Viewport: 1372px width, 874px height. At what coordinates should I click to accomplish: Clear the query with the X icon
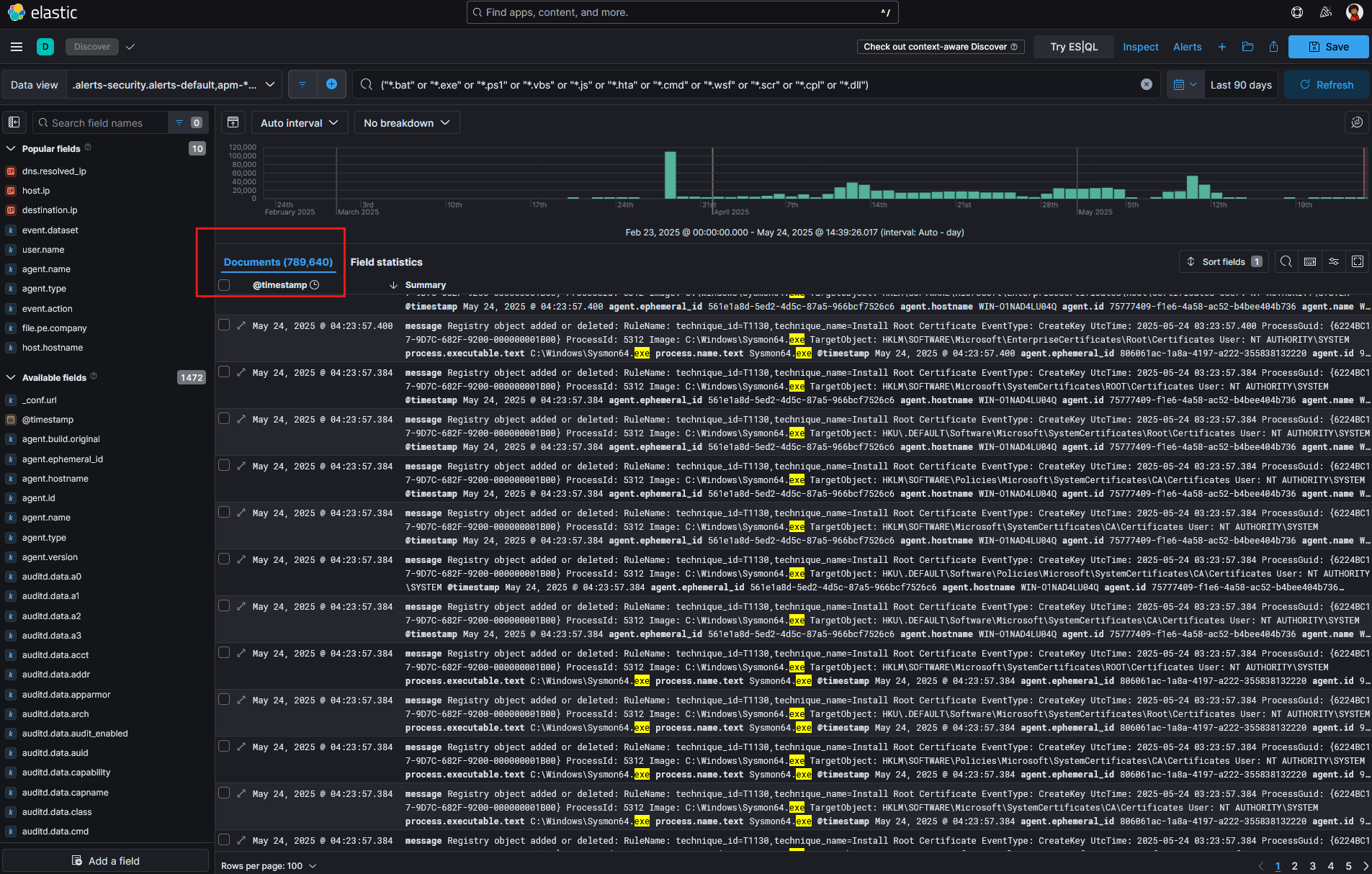click(x=1147, y=84)
